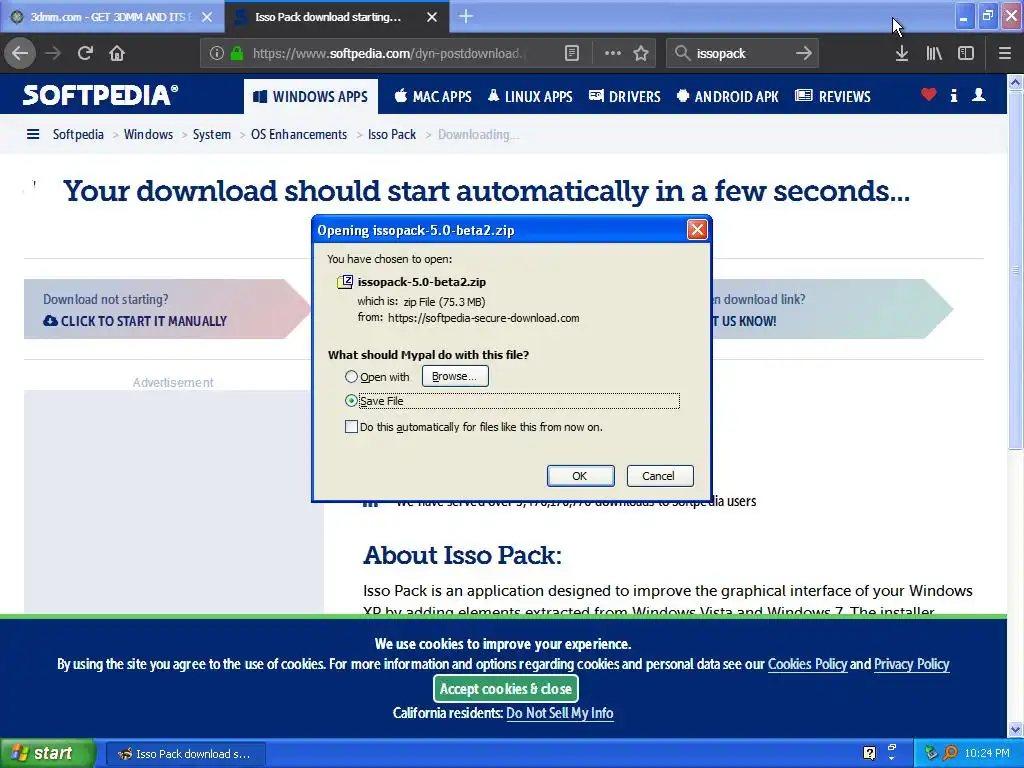The image size is (1024, 768).
Task: Open a new browser tab
Action: (x=466, y=16)
